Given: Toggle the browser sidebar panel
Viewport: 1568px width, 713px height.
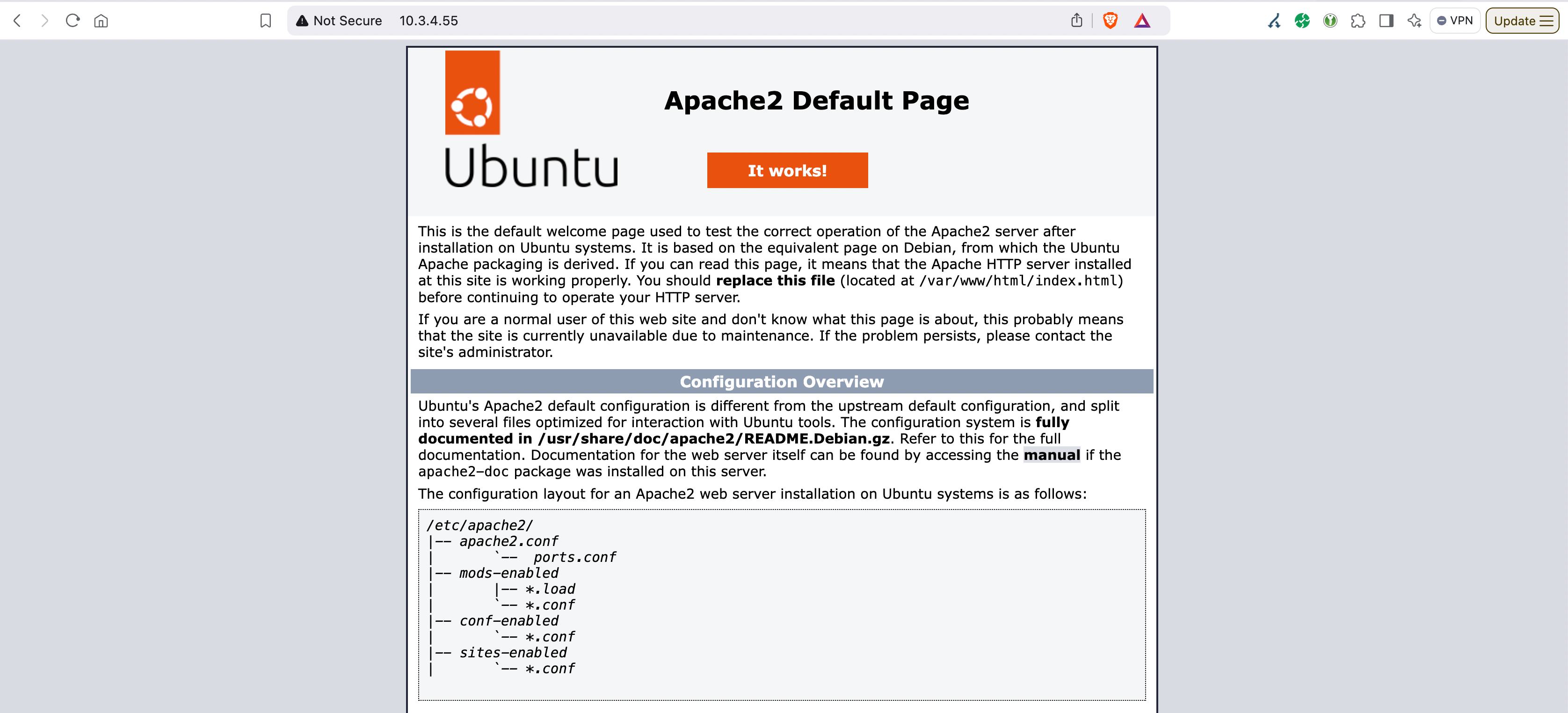Looking at the screenshot, I should [x=1386, y=21].
